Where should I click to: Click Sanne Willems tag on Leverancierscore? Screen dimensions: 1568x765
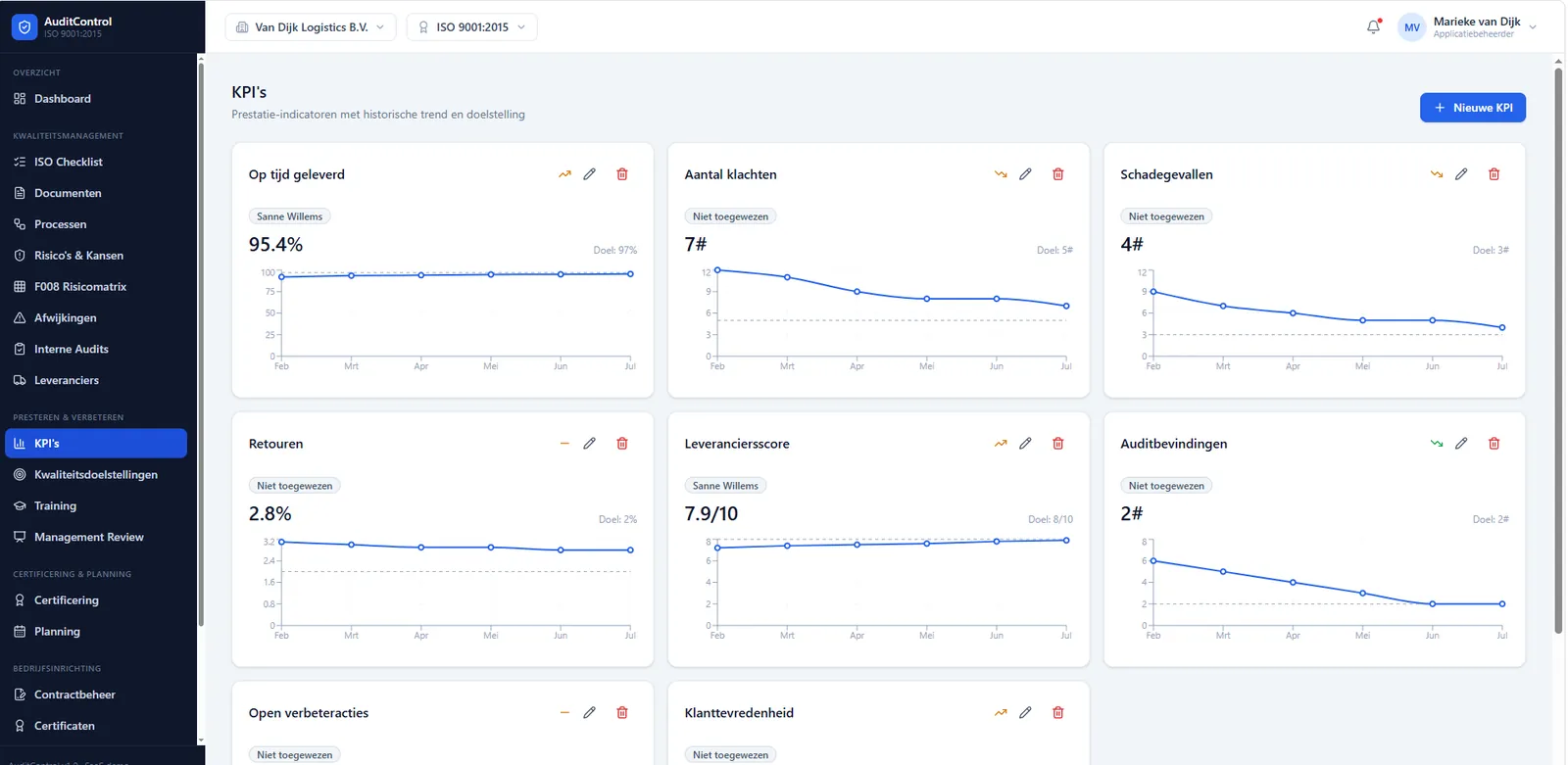pos(725,486)
